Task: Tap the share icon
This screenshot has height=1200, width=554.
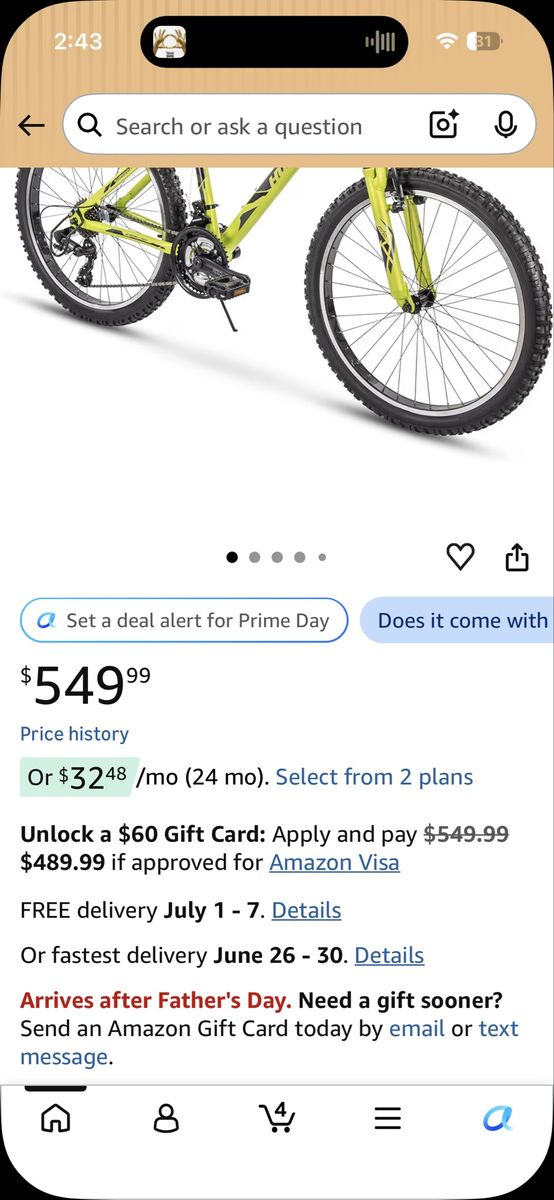Action: pos(517,557)
